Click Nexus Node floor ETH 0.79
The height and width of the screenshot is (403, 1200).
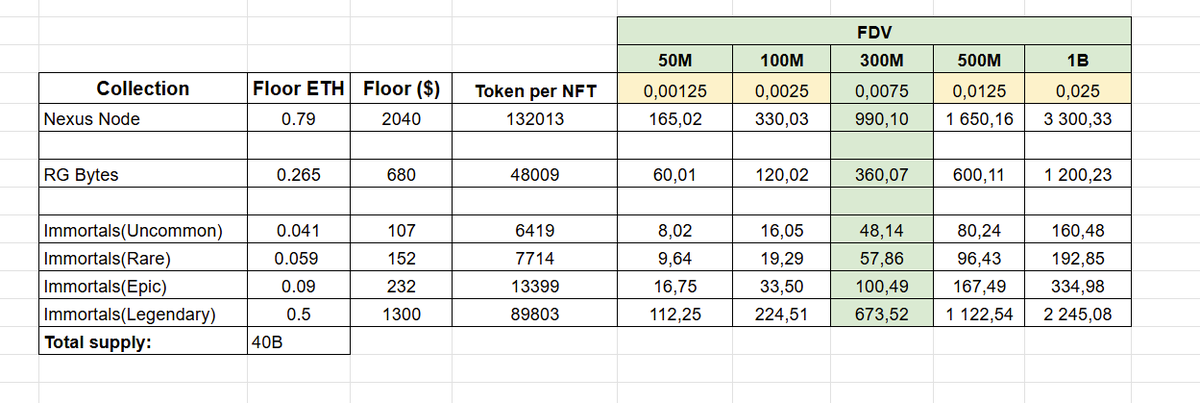(299, 119)
